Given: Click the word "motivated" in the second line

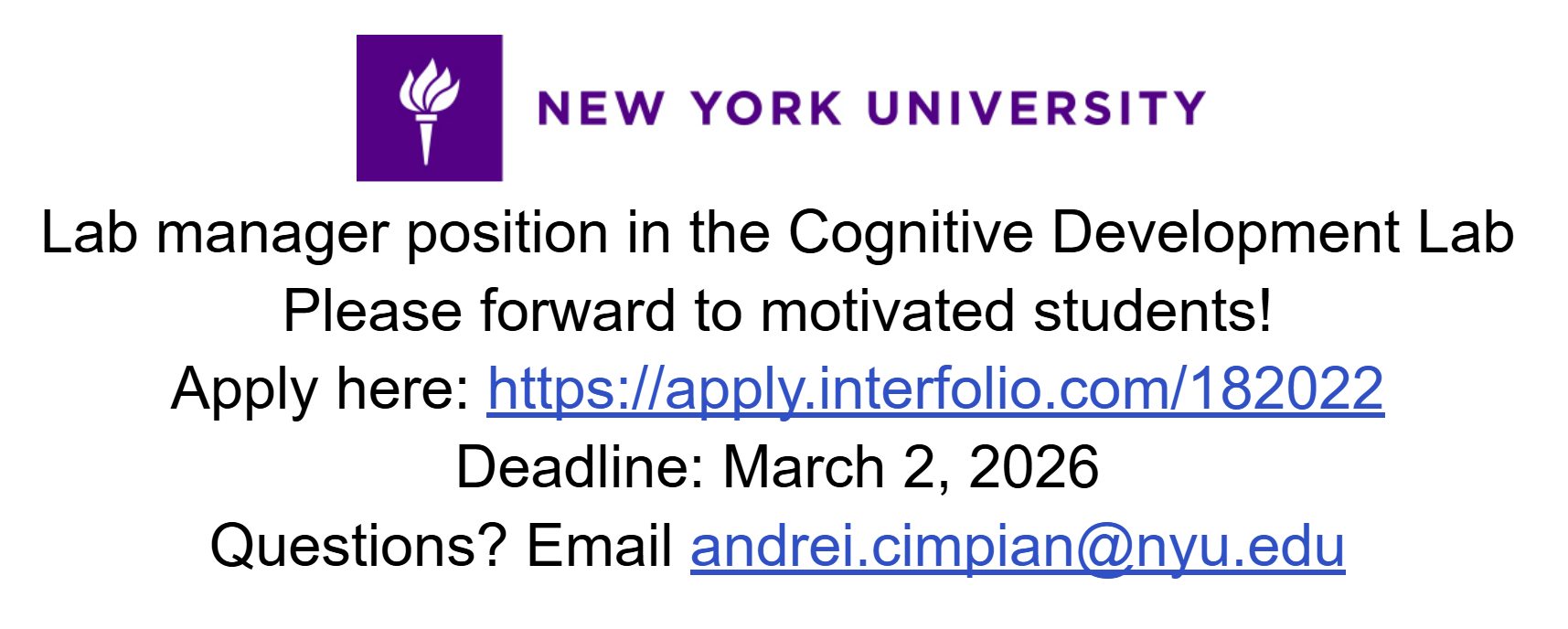Looking at the screenshot, I should coord(887,311).
